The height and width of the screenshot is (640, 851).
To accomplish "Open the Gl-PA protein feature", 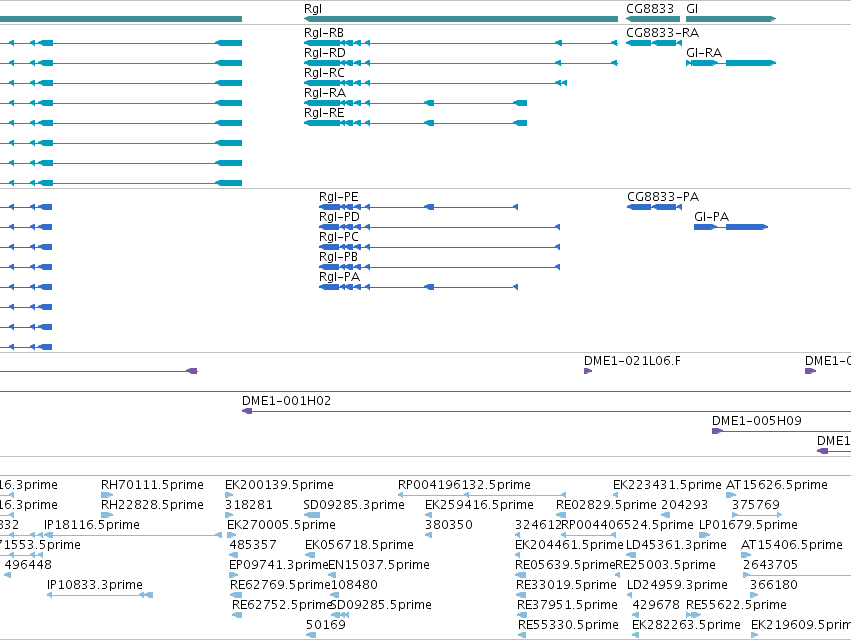I will coord(731,227).
